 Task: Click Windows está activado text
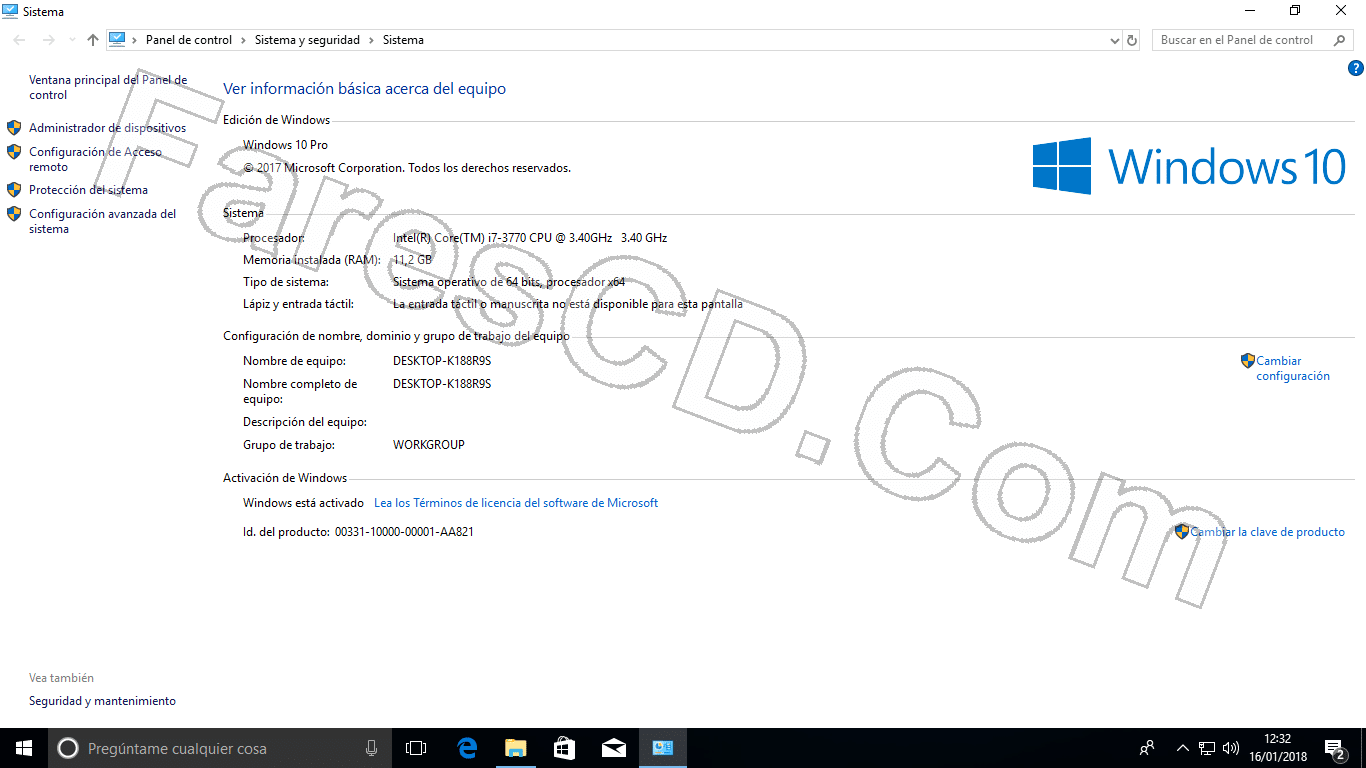click(303, 503)
